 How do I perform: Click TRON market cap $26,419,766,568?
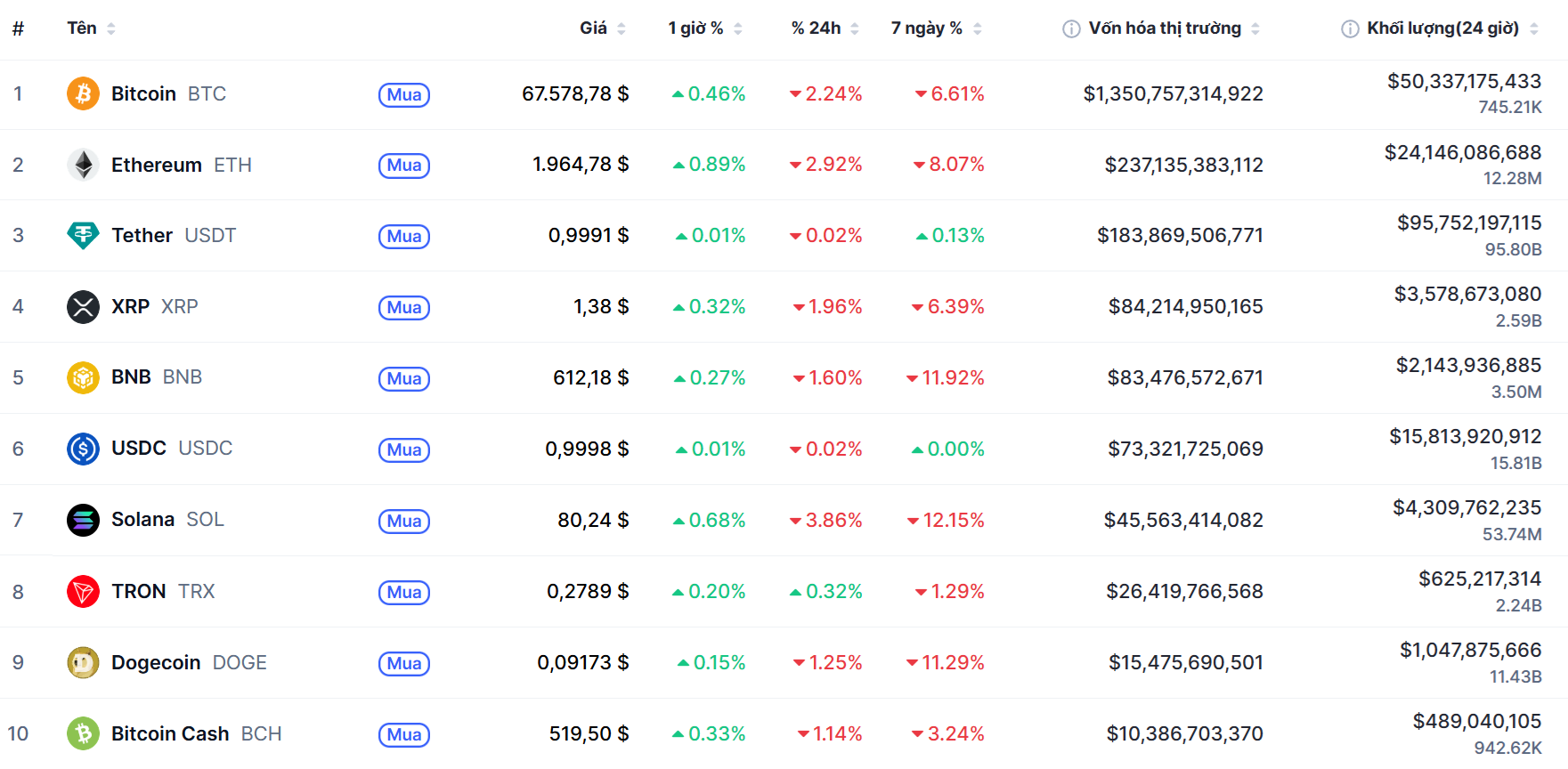(x=1184, y=591)
